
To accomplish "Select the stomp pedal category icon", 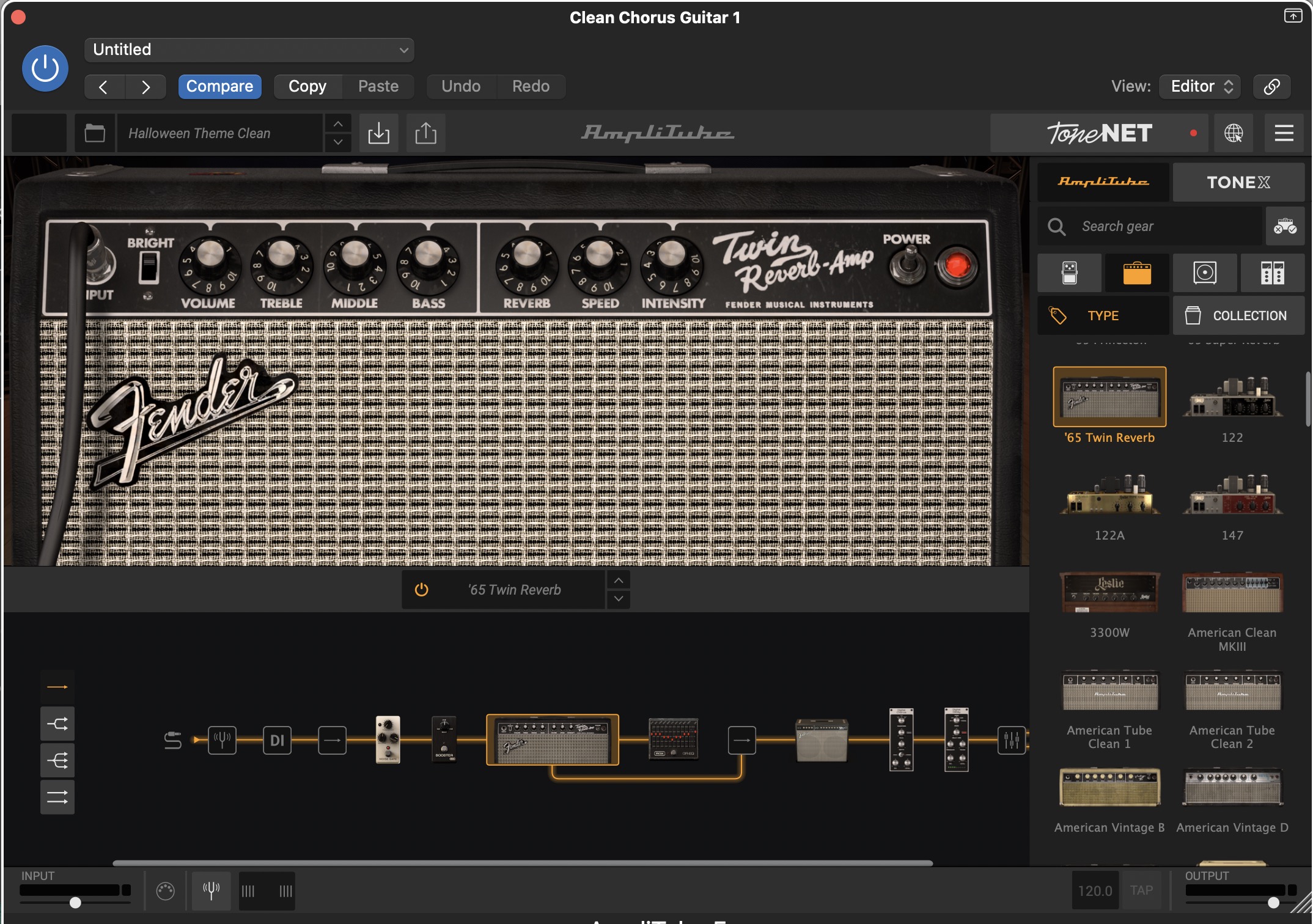I will (x=1069, y=273).
